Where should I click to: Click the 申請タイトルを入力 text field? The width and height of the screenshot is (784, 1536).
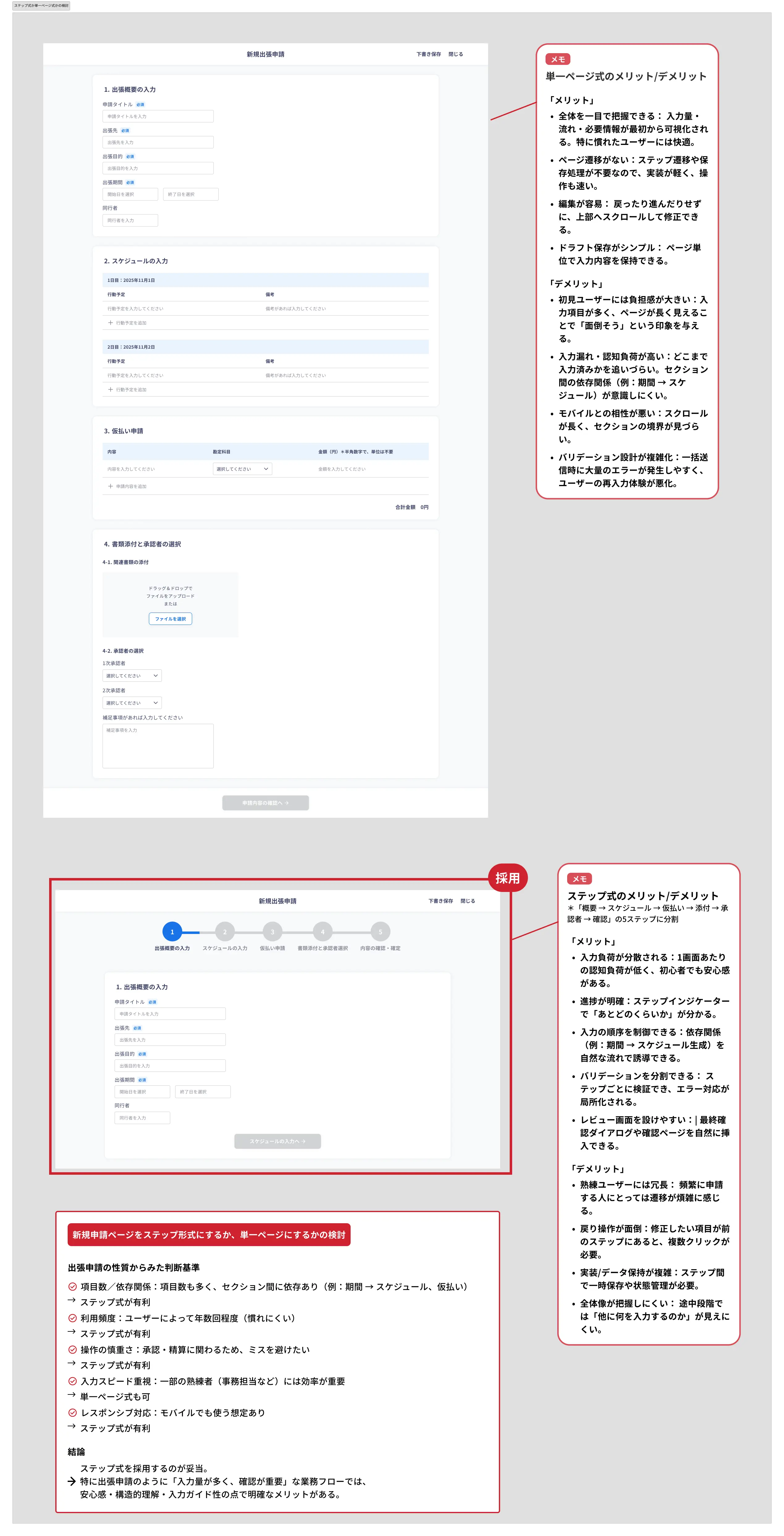[158, 116]
